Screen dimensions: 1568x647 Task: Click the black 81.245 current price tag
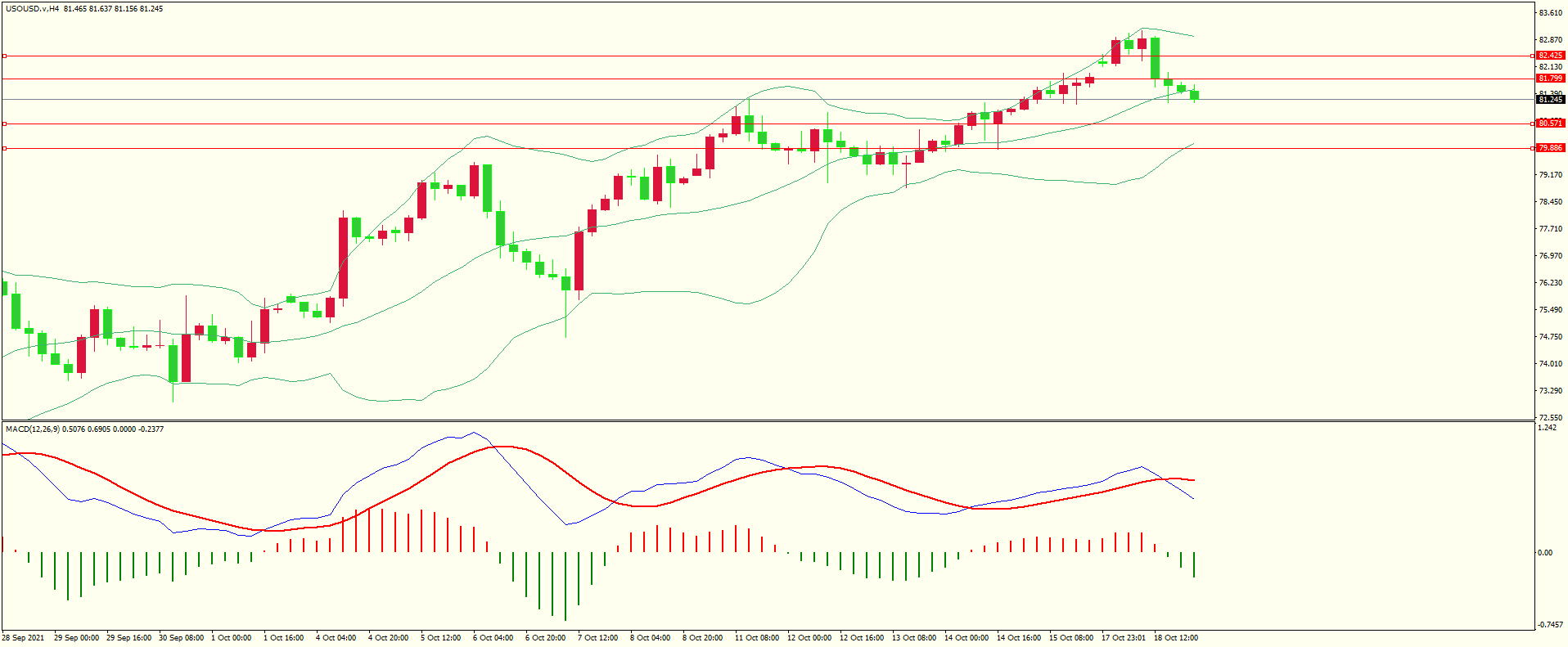click(x=1550, y=100)
